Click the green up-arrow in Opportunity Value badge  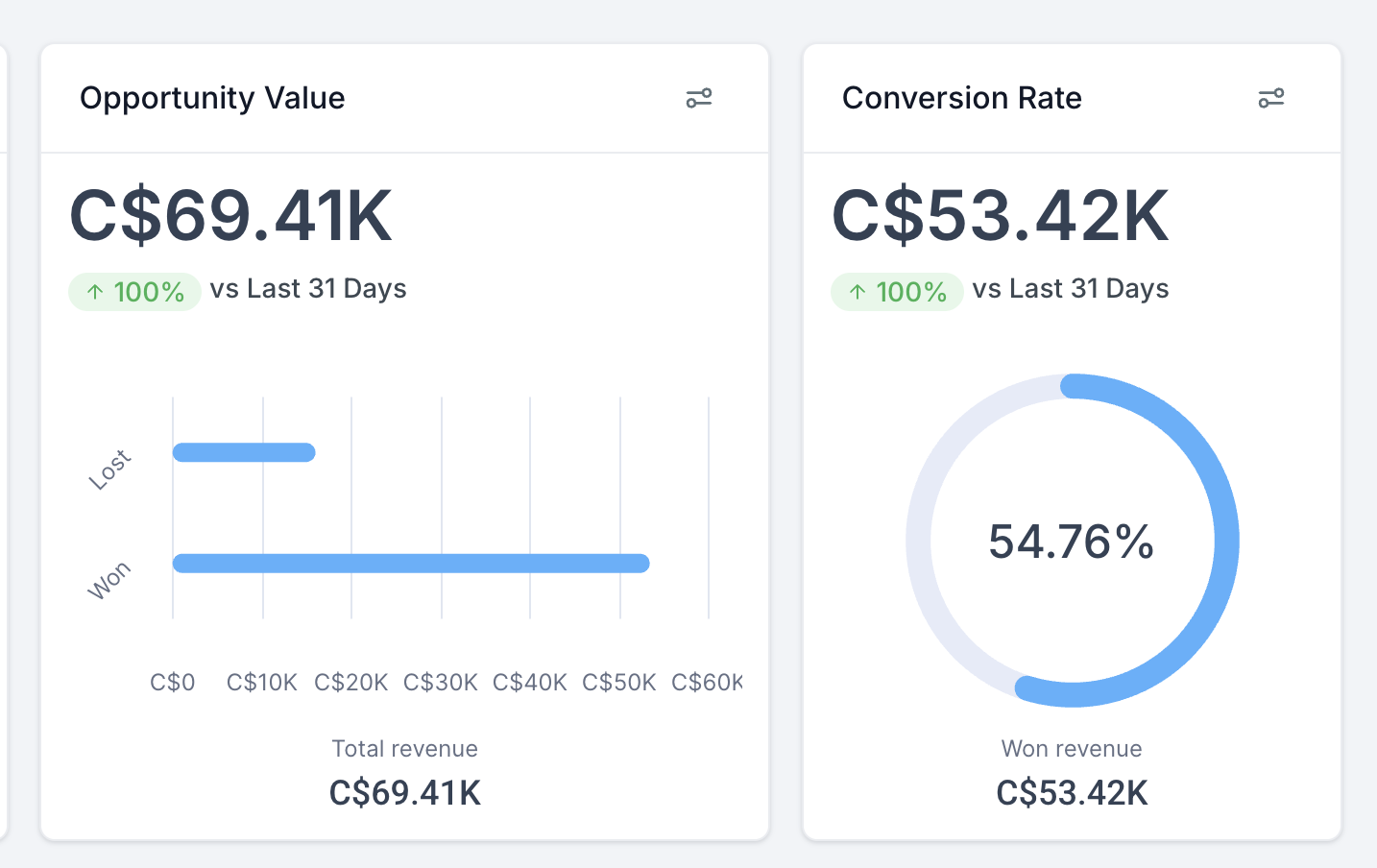click(94, 290)
